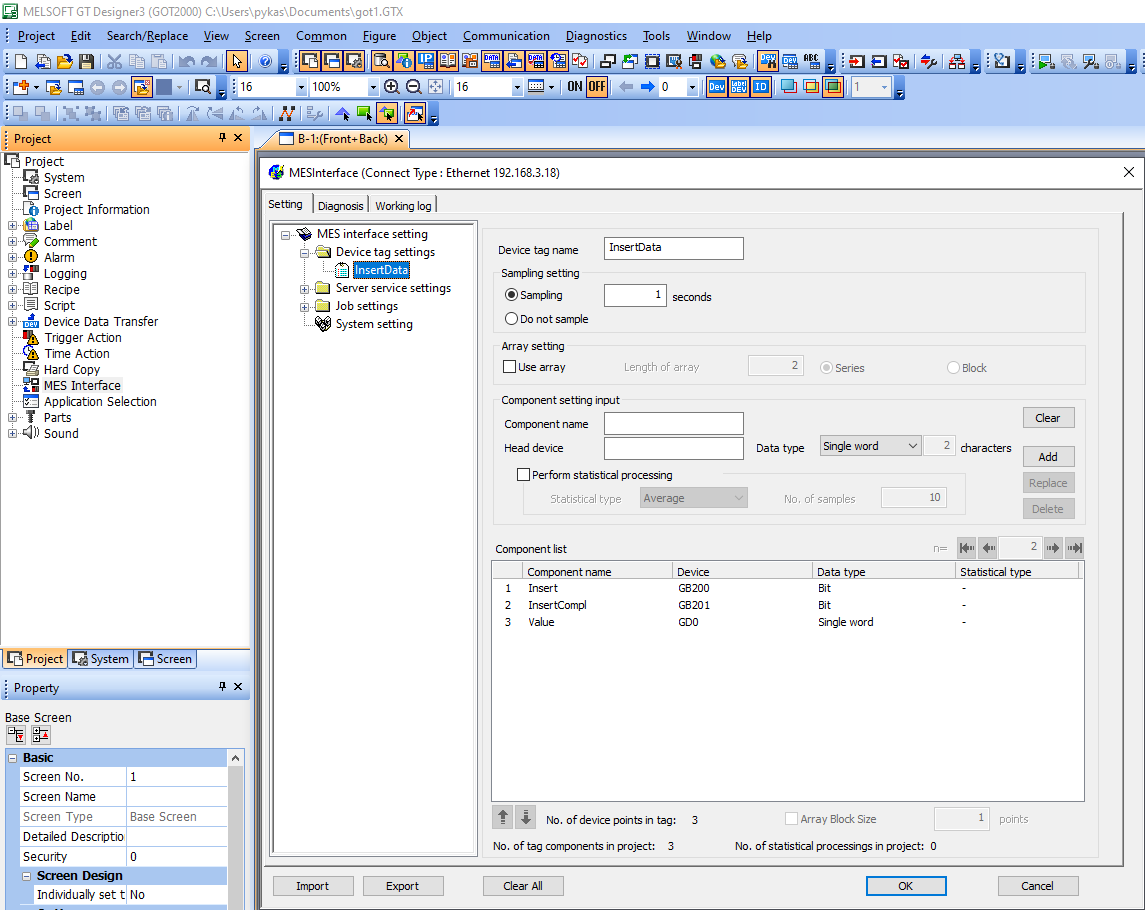Select the InsertCompl row in Component list
Viewport: 1145px width, 910px height.
coord(787,605)
